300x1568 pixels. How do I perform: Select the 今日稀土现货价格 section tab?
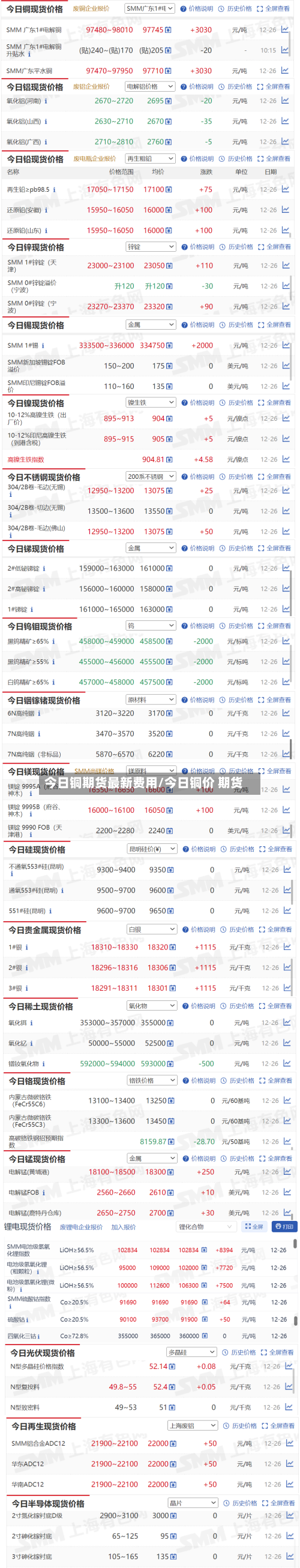click(40, 1007)
